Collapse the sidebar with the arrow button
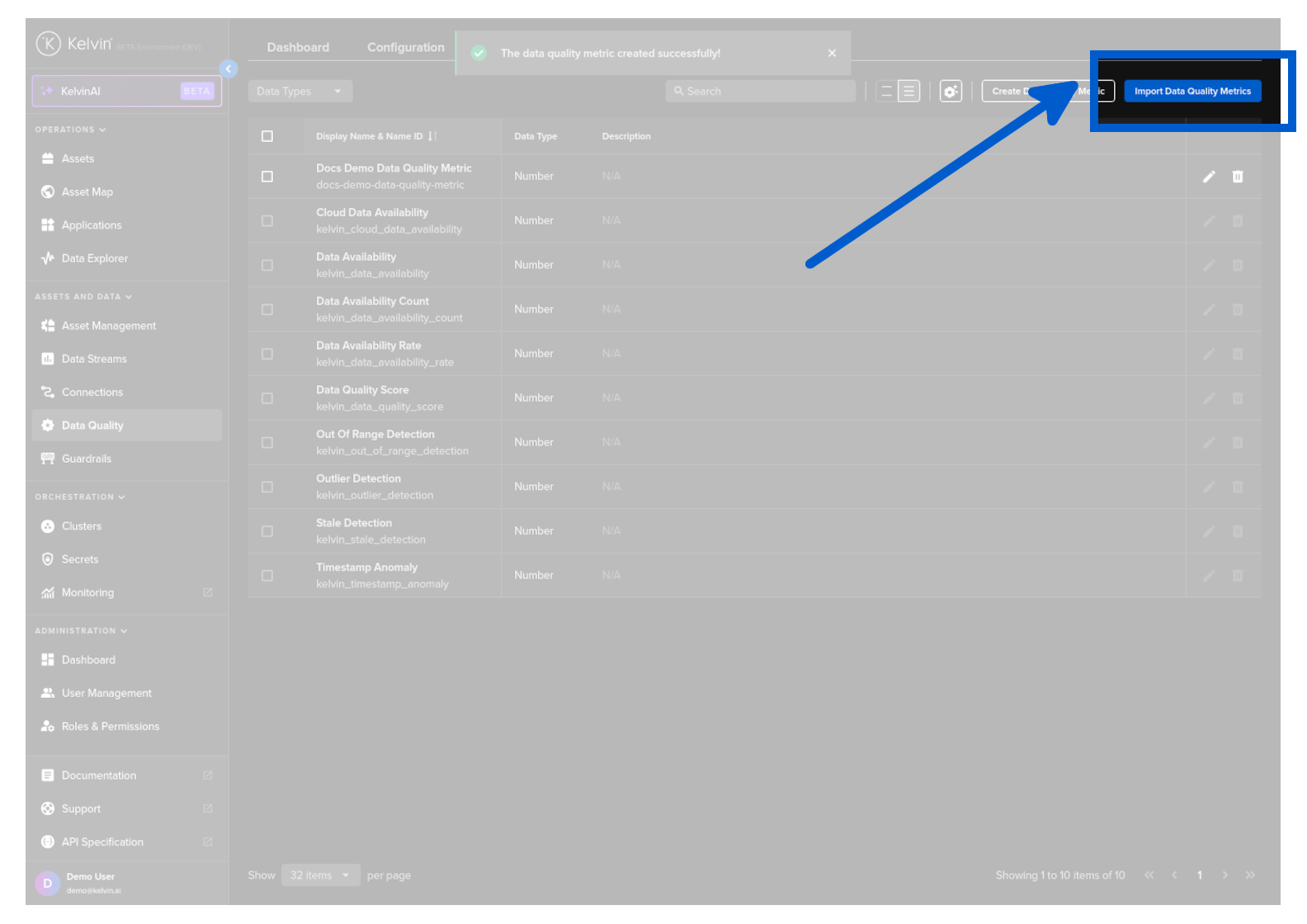1307x924 pixels. (229, 69)
